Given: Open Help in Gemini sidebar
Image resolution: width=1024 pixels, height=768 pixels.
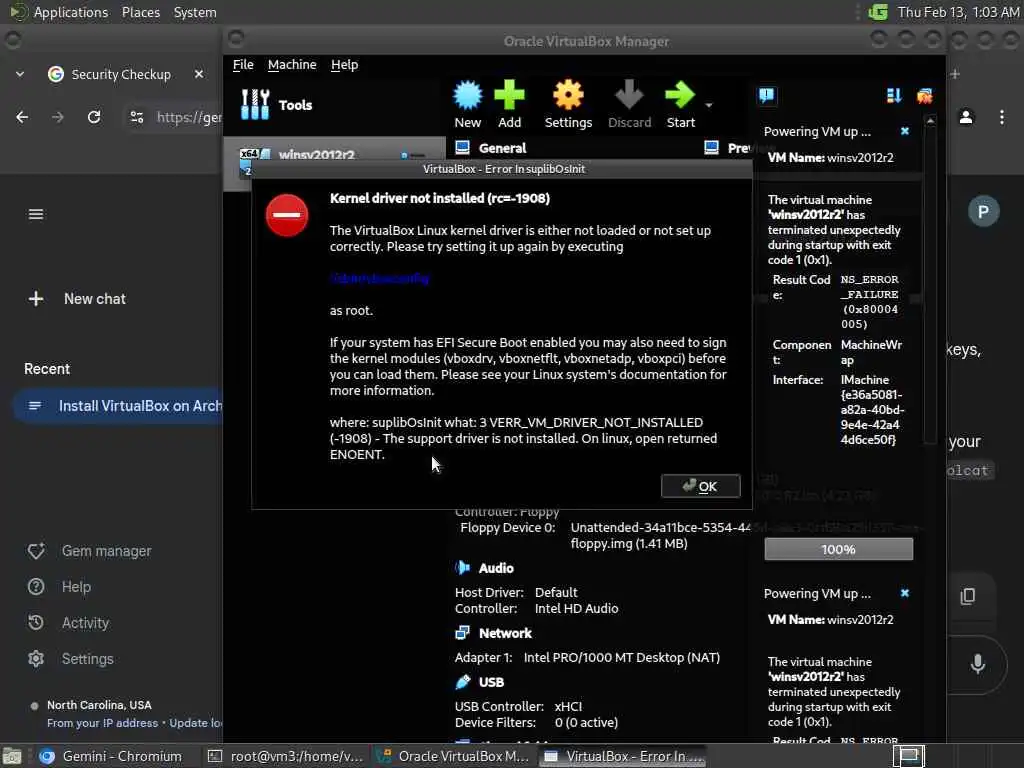Looking at the screenshot, I should (x=59, y=587).
